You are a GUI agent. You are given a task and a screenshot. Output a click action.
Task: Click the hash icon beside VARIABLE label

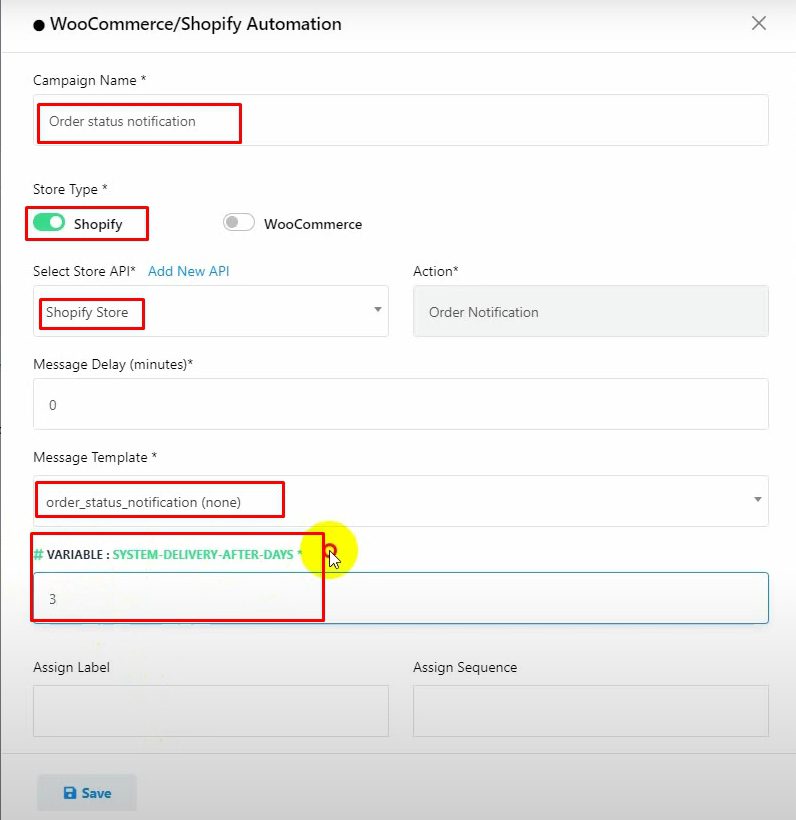[38, 554]
